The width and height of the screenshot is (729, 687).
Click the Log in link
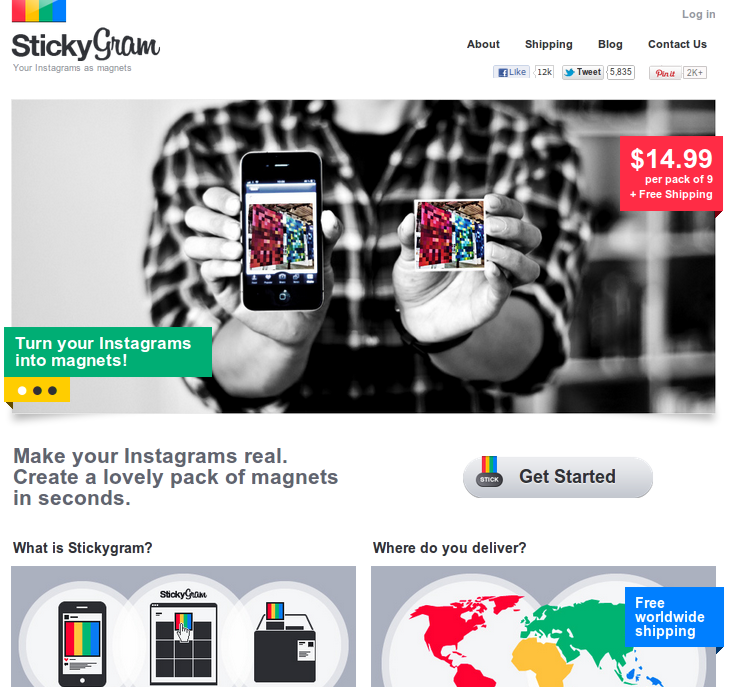(698, 14)
